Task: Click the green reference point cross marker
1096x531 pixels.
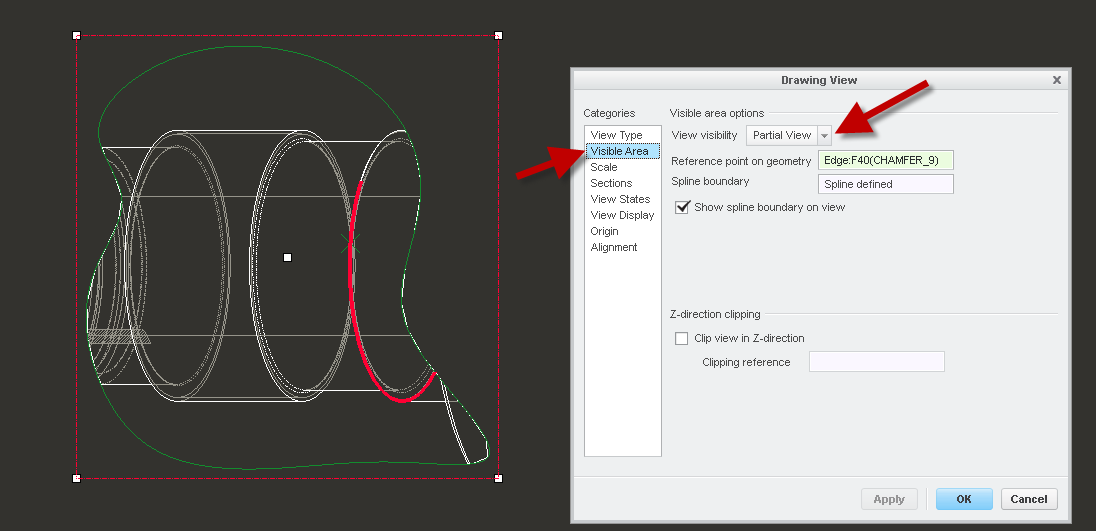Action: point(350,243)
